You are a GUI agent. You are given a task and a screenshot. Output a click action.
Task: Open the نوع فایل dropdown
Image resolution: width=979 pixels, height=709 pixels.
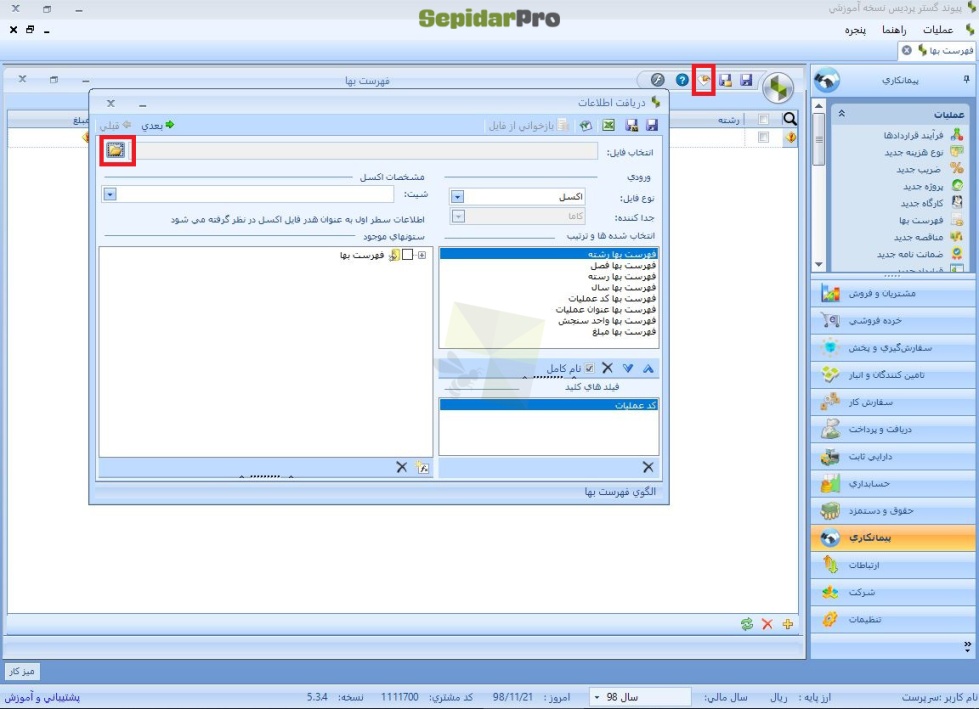coord(457,197)
